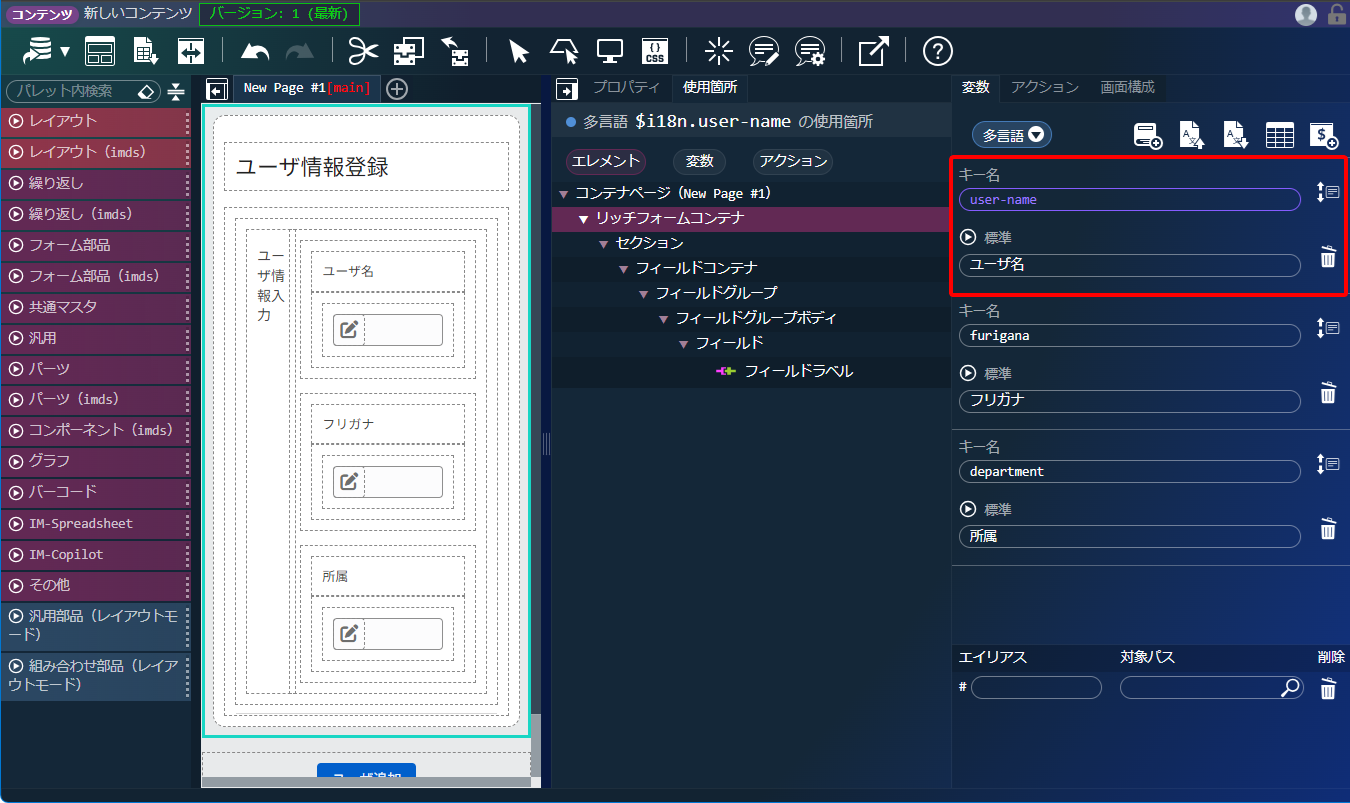Collapse the properties panel arrow icon
Image resolution: width=1350 pixels, height=803 pixels.
567,89
